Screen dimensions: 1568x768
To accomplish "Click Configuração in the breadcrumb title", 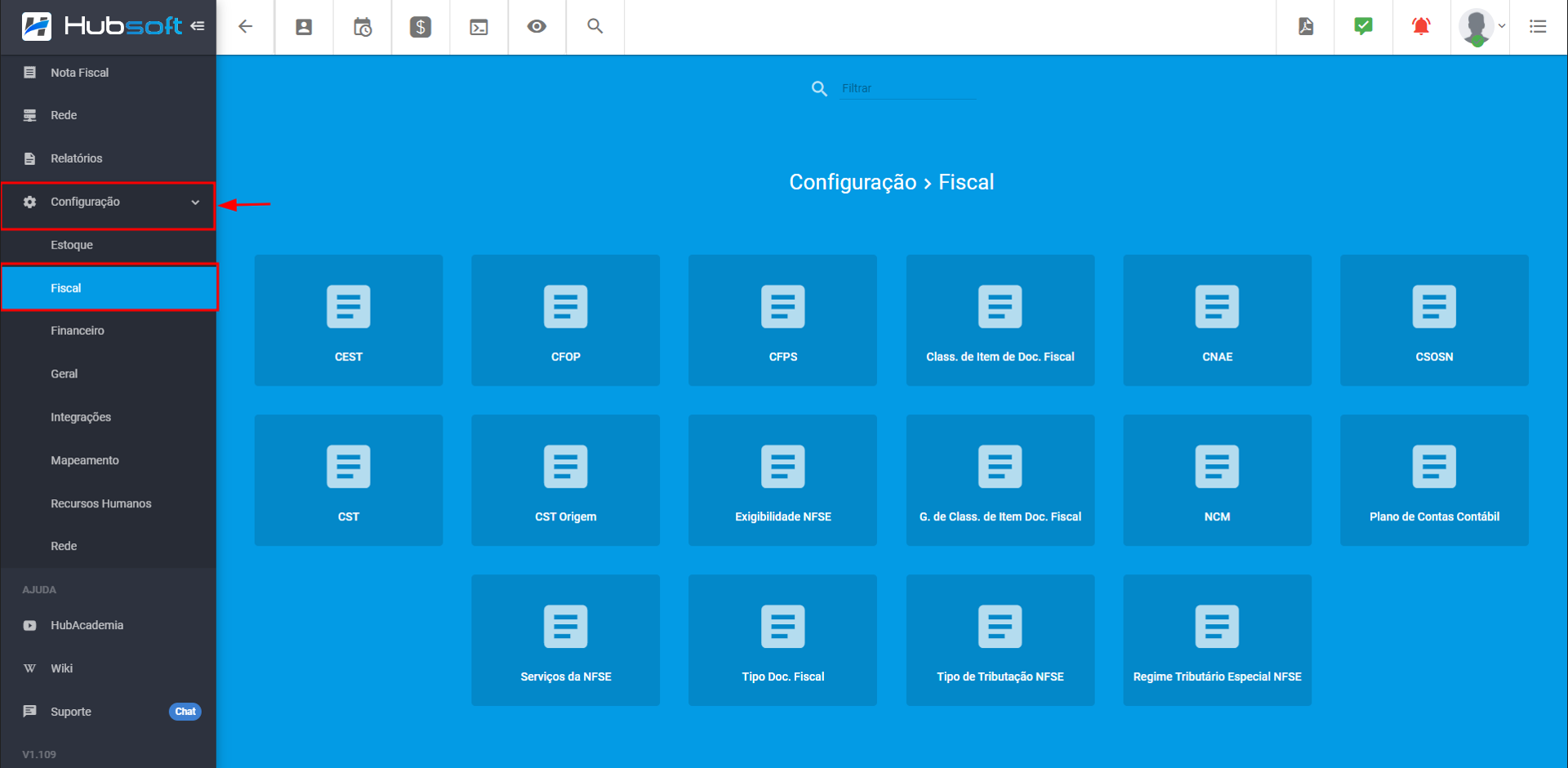I will pos(853,182).
